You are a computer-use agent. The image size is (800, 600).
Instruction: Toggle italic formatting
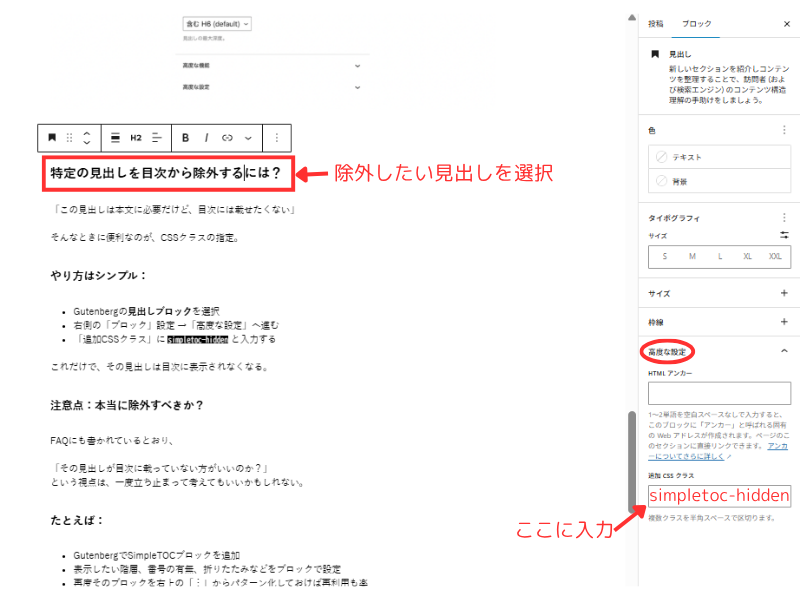pyautogui.click(x=207, y=138)
